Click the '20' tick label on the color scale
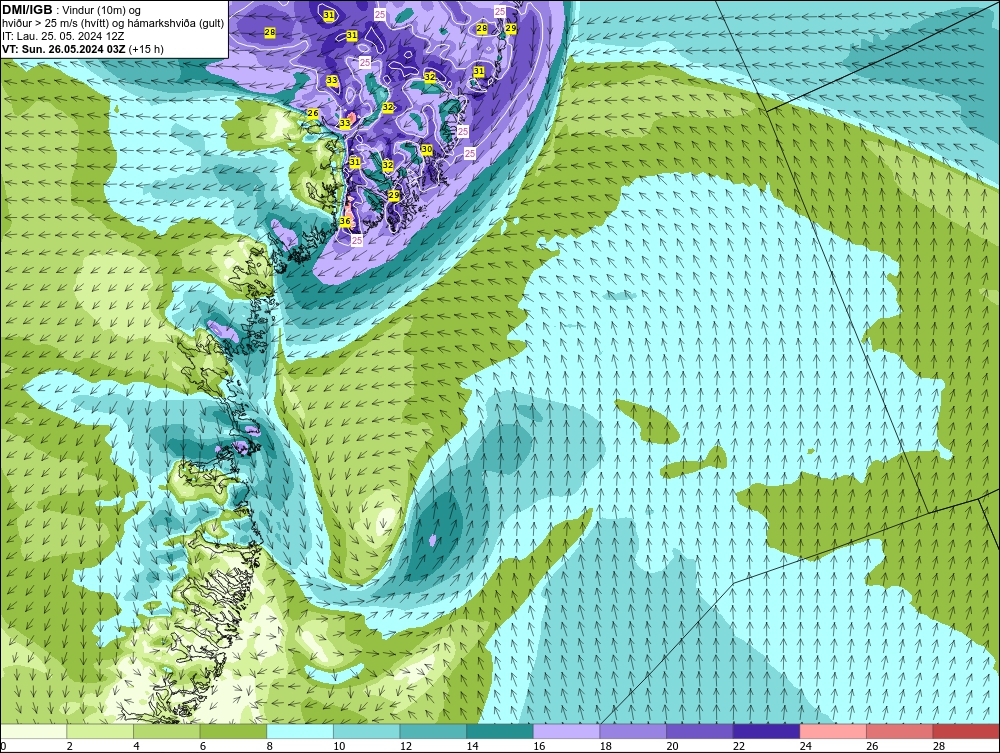Viewport: 1000px width, 753px height. 672,746
